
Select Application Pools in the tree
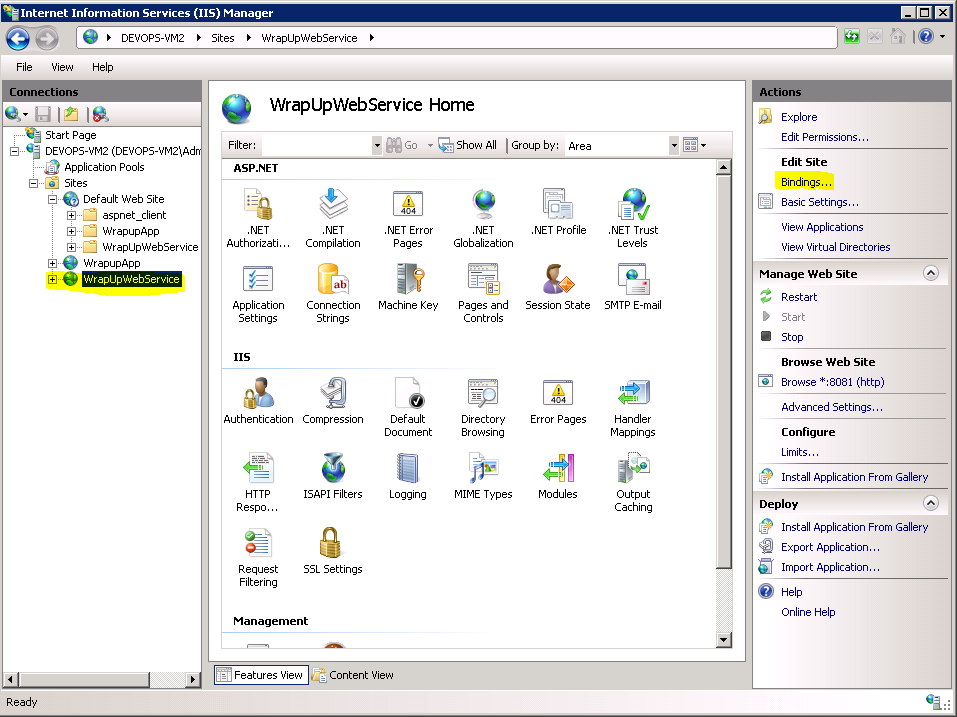point(104,167)
